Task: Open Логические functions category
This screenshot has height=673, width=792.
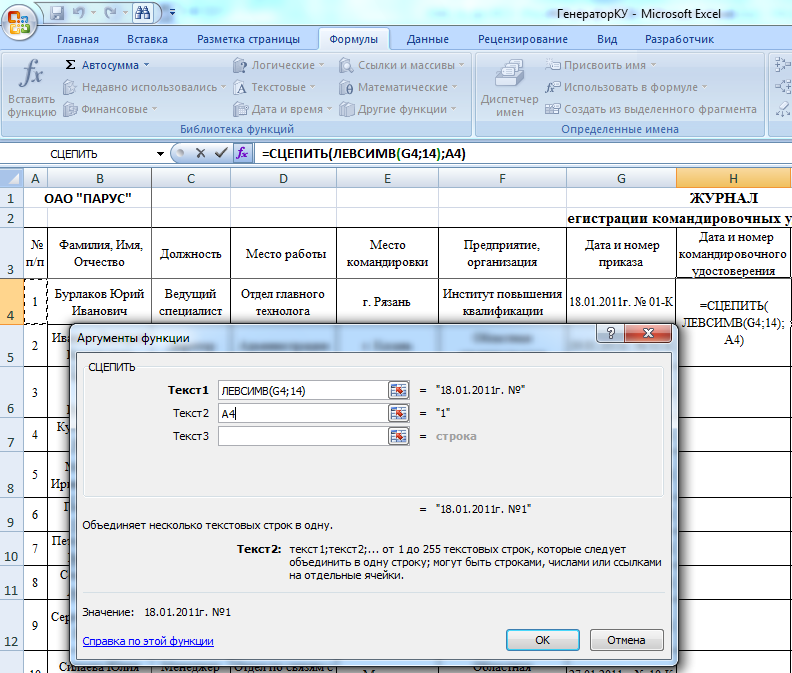Action: (278, 65)
